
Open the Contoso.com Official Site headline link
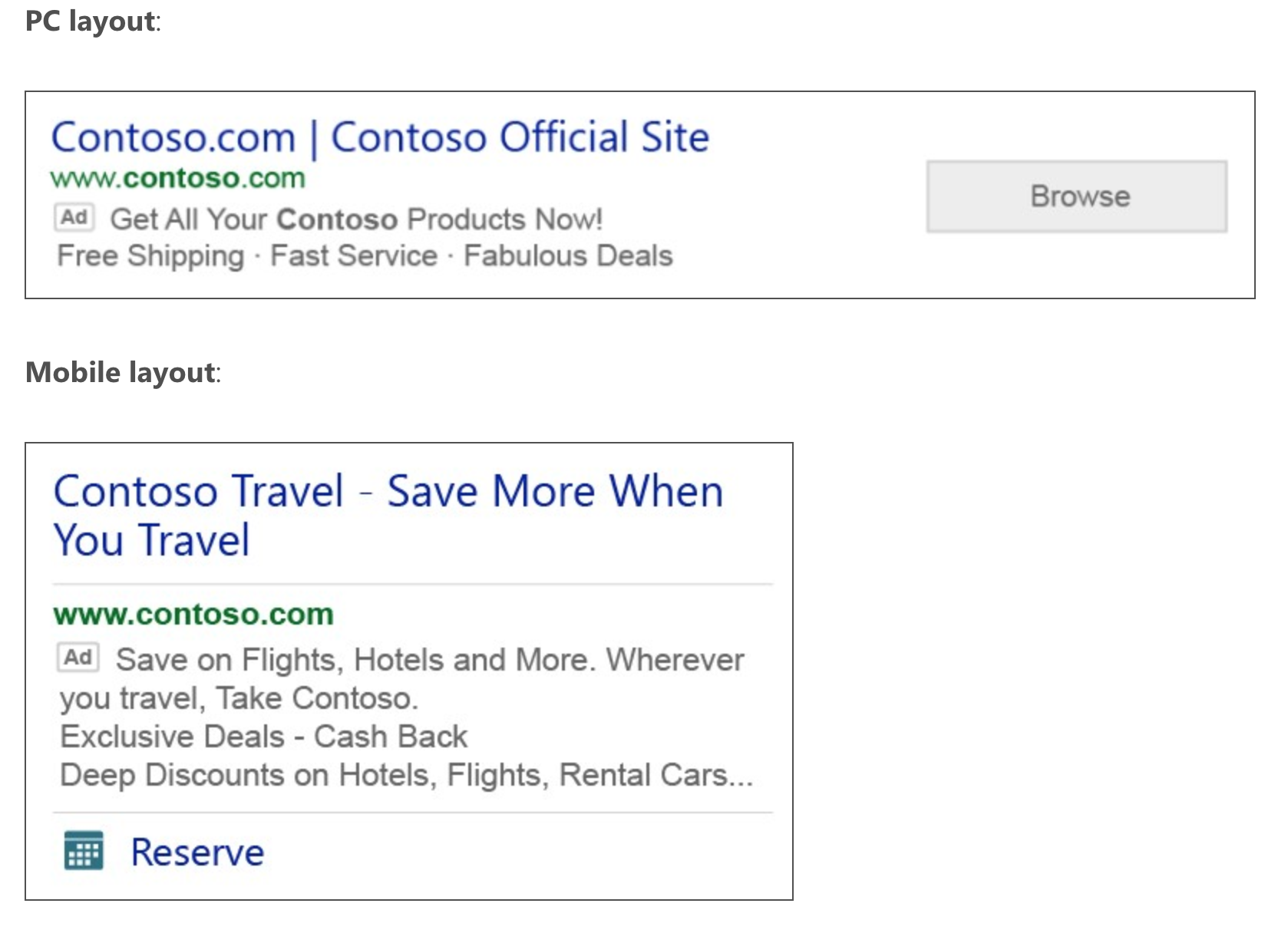[x=380, y=138]
